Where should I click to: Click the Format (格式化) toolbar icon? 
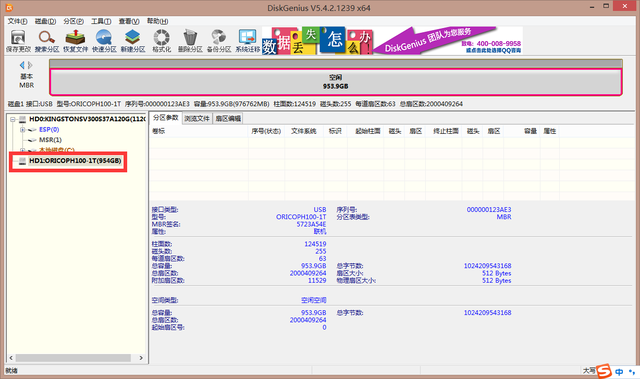(162, 41)
